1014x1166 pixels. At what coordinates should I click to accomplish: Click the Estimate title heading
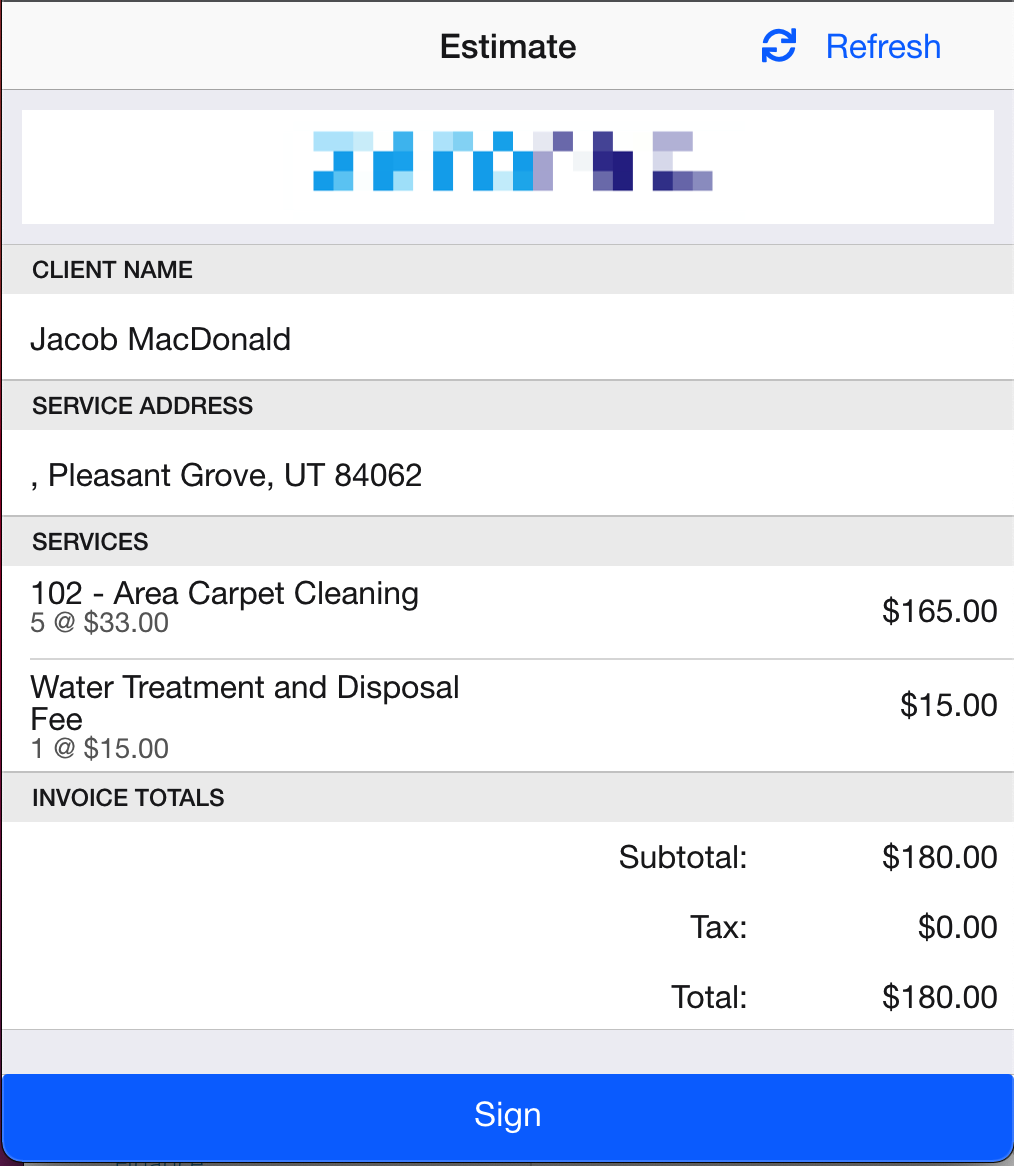click(508, 47)
